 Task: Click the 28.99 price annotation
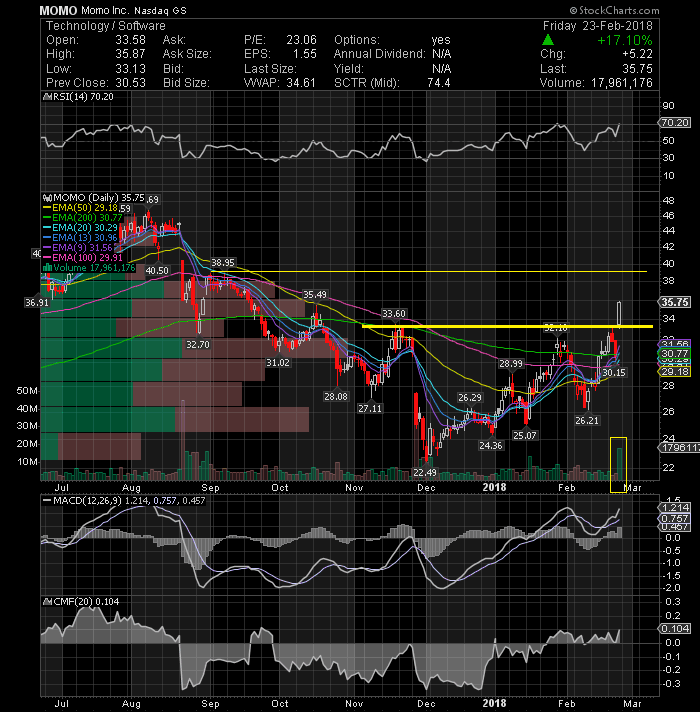(511, 364)
